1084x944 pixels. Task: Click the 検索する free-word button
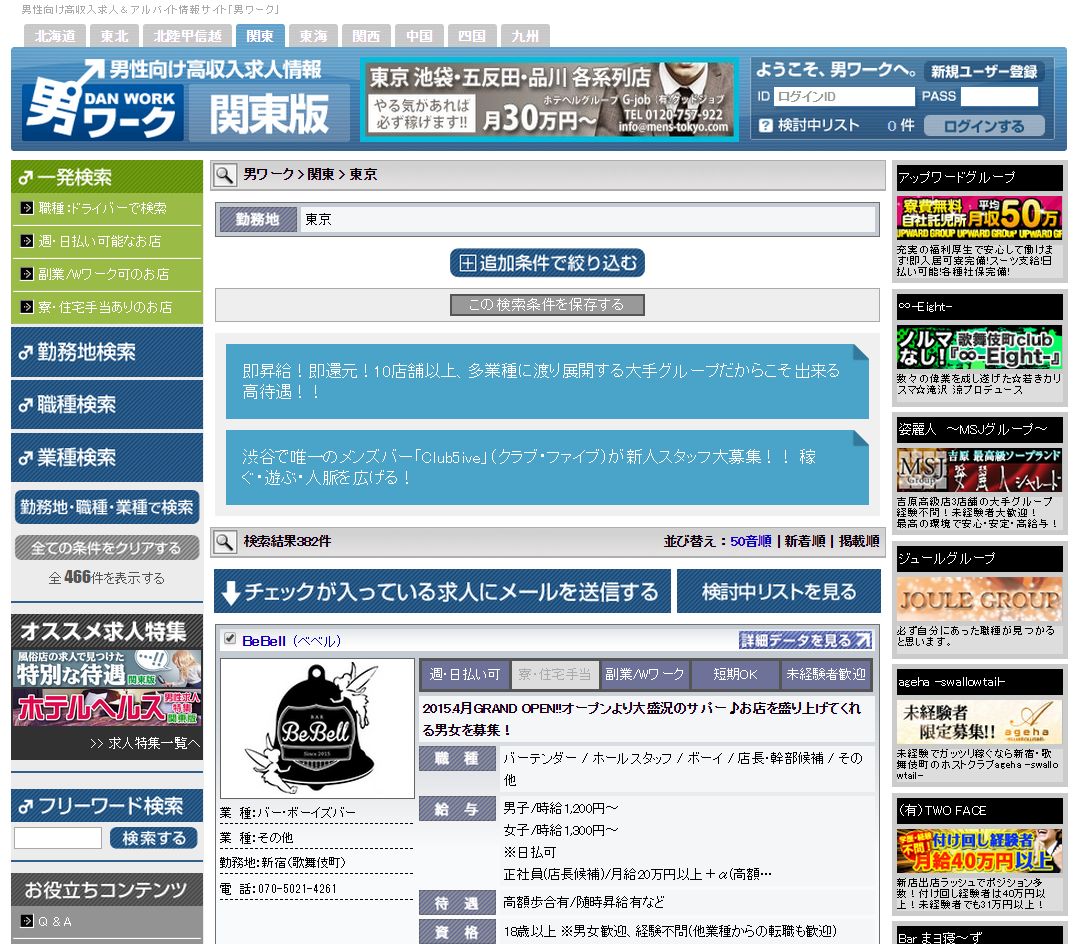(x=153, y=838)
